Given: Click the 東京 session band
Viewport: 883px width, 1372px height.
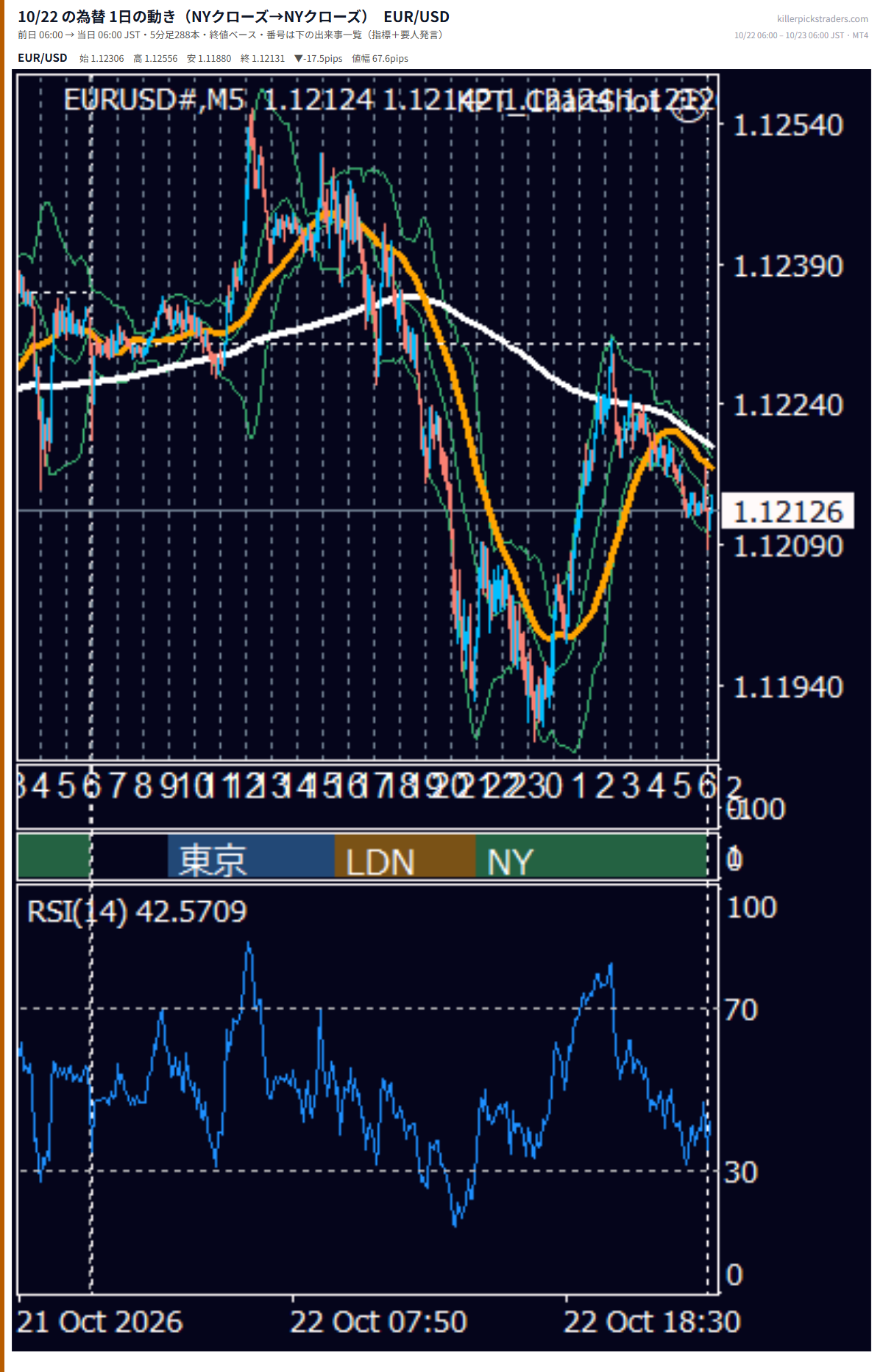Looking at the screenshot, I should pyautogui.click(x=251, y=856).
